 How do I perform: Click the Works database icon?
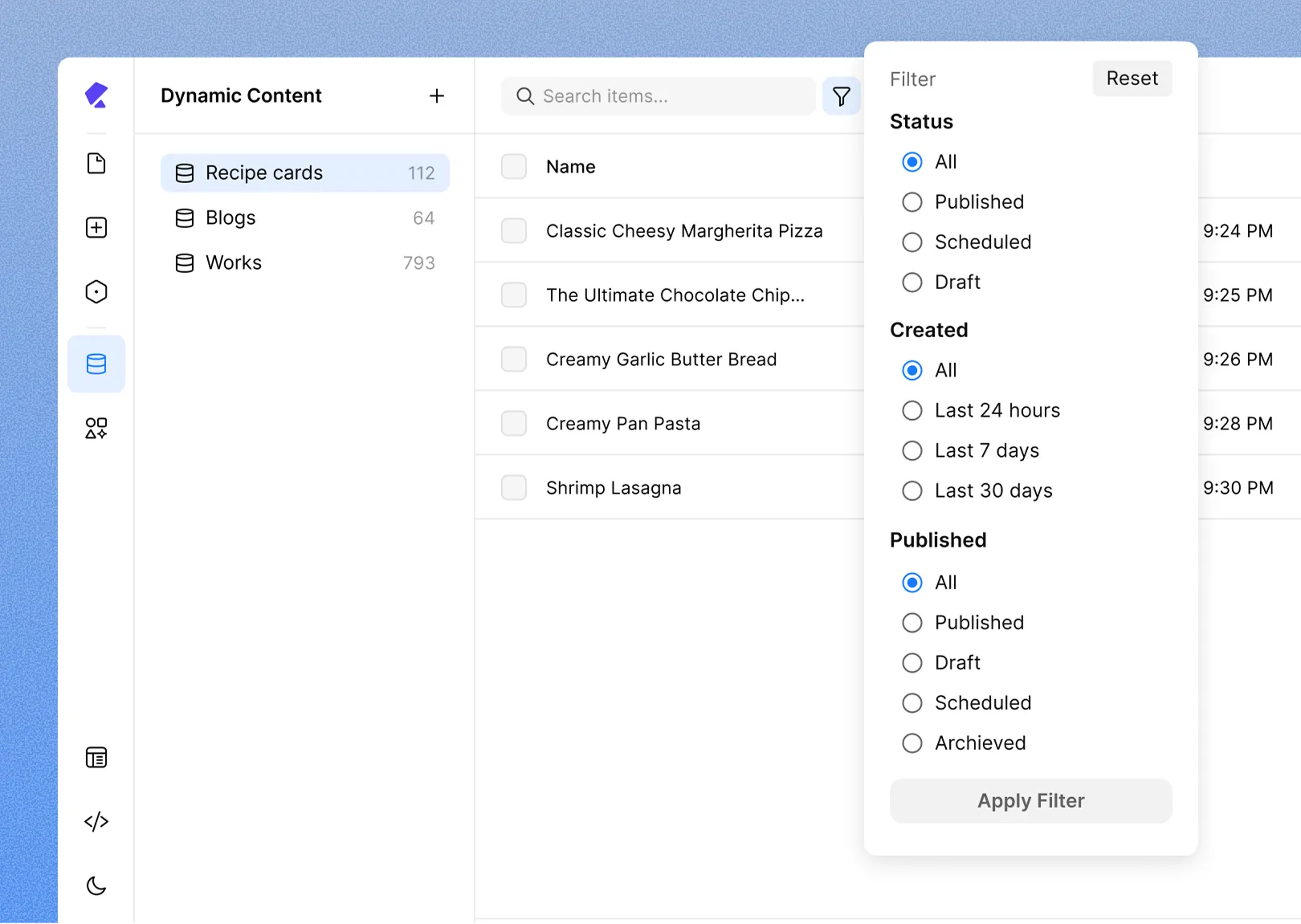click(185, 263)
